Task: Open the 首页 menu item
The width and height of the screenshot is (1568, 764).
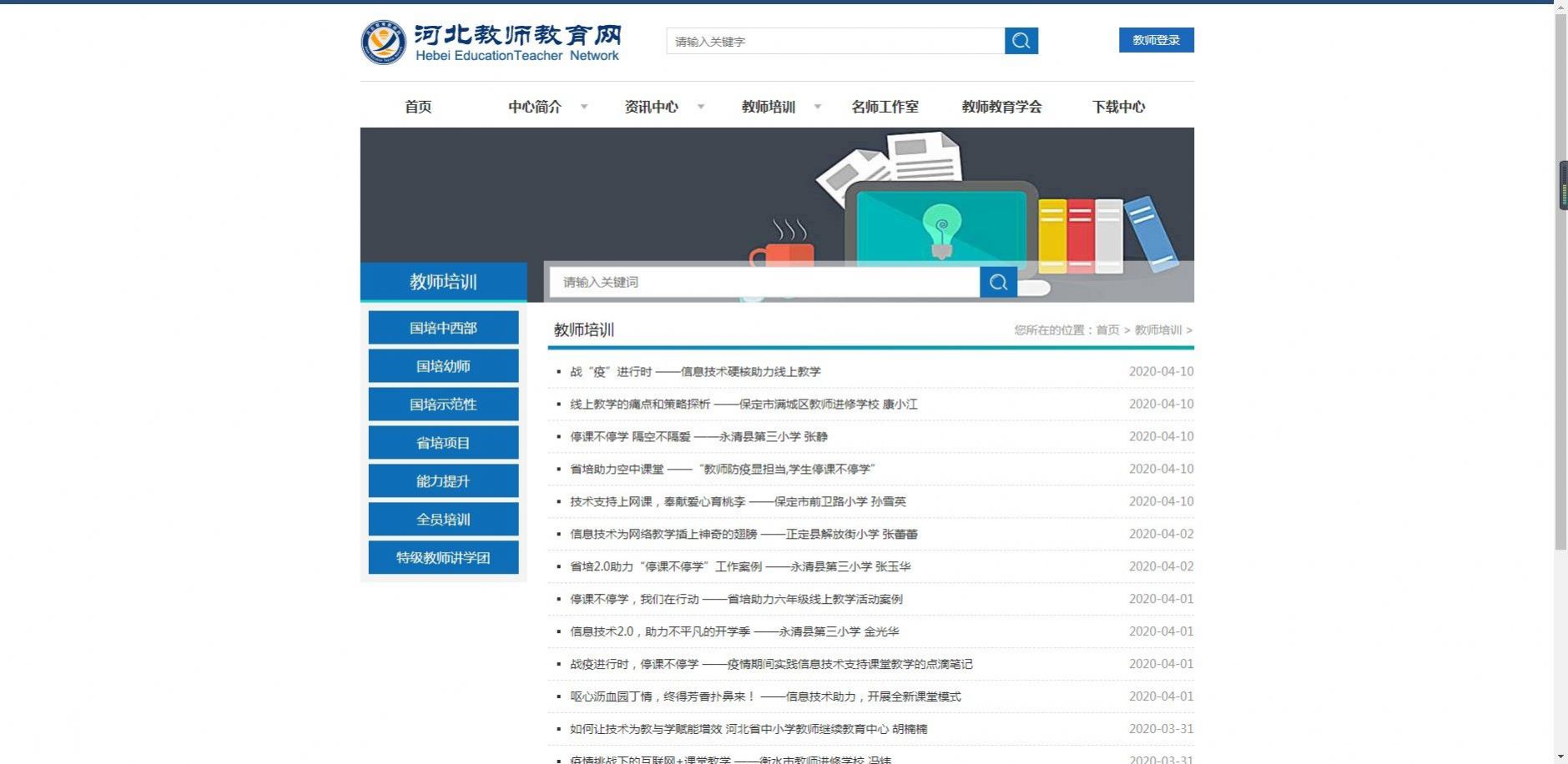Action: 417,106
